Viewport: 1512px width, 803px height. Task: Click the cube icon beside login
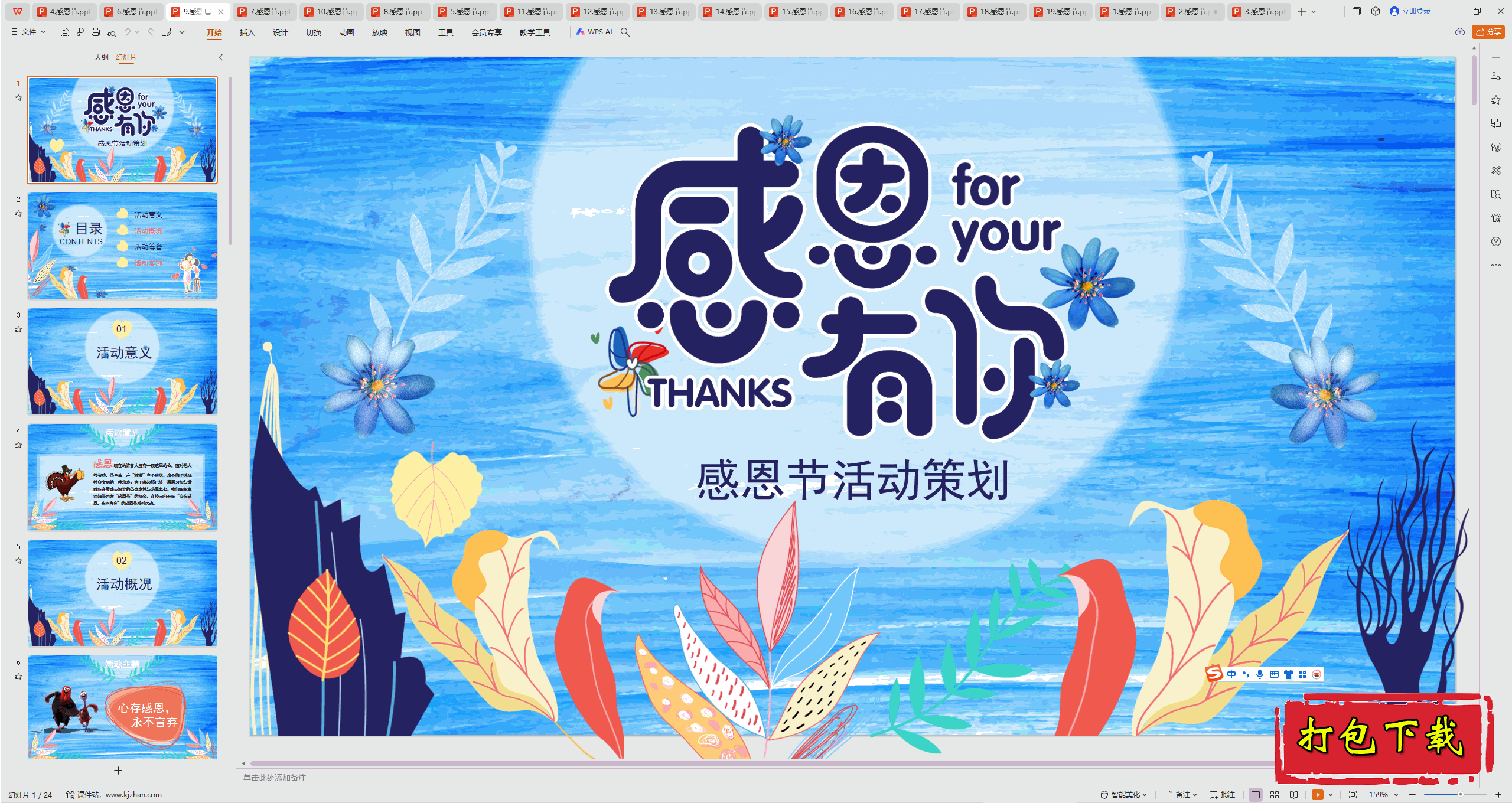tap(1376, 11)
